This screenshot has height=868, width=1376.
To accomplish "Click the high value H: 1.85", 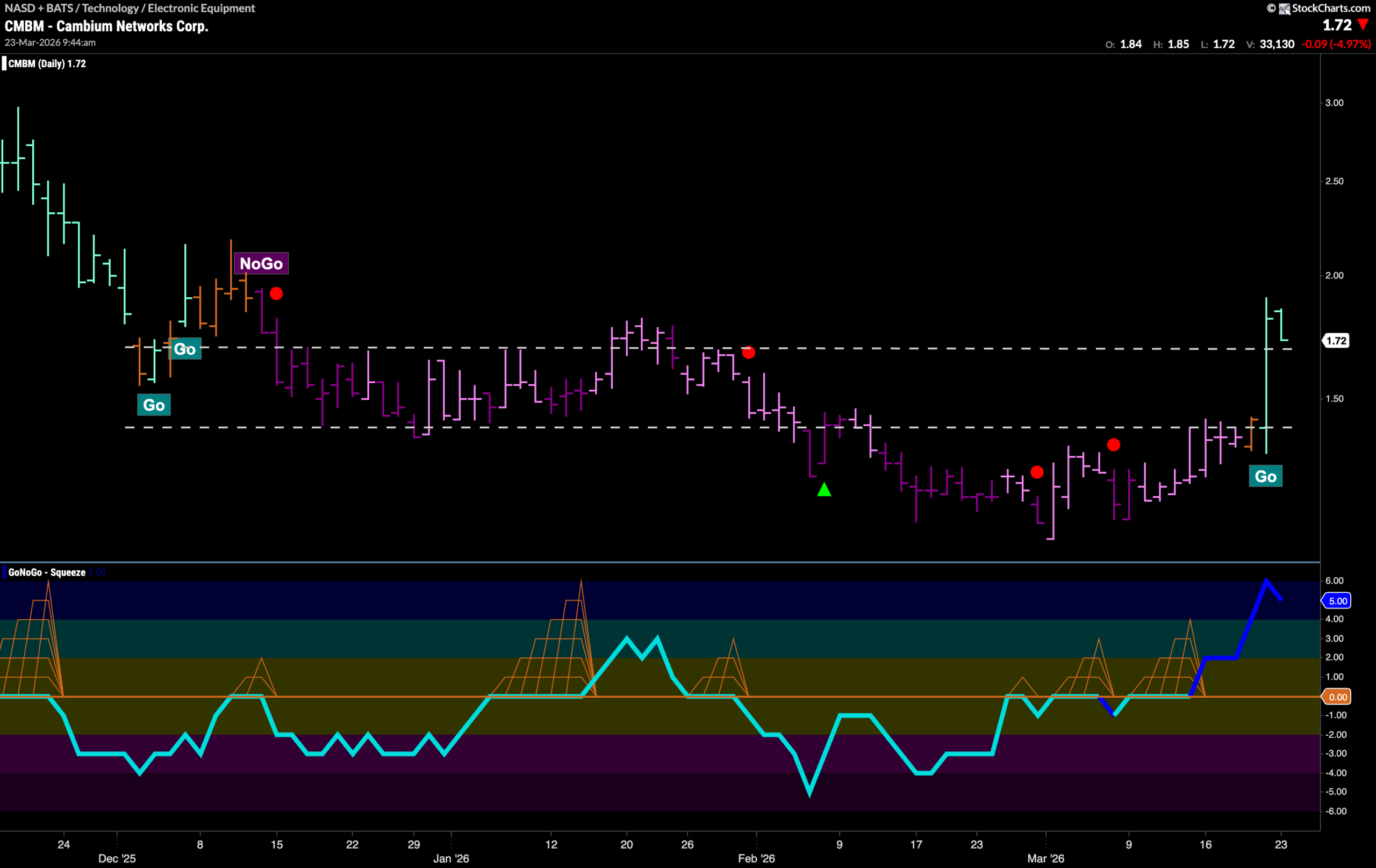I will (1171, 44).
